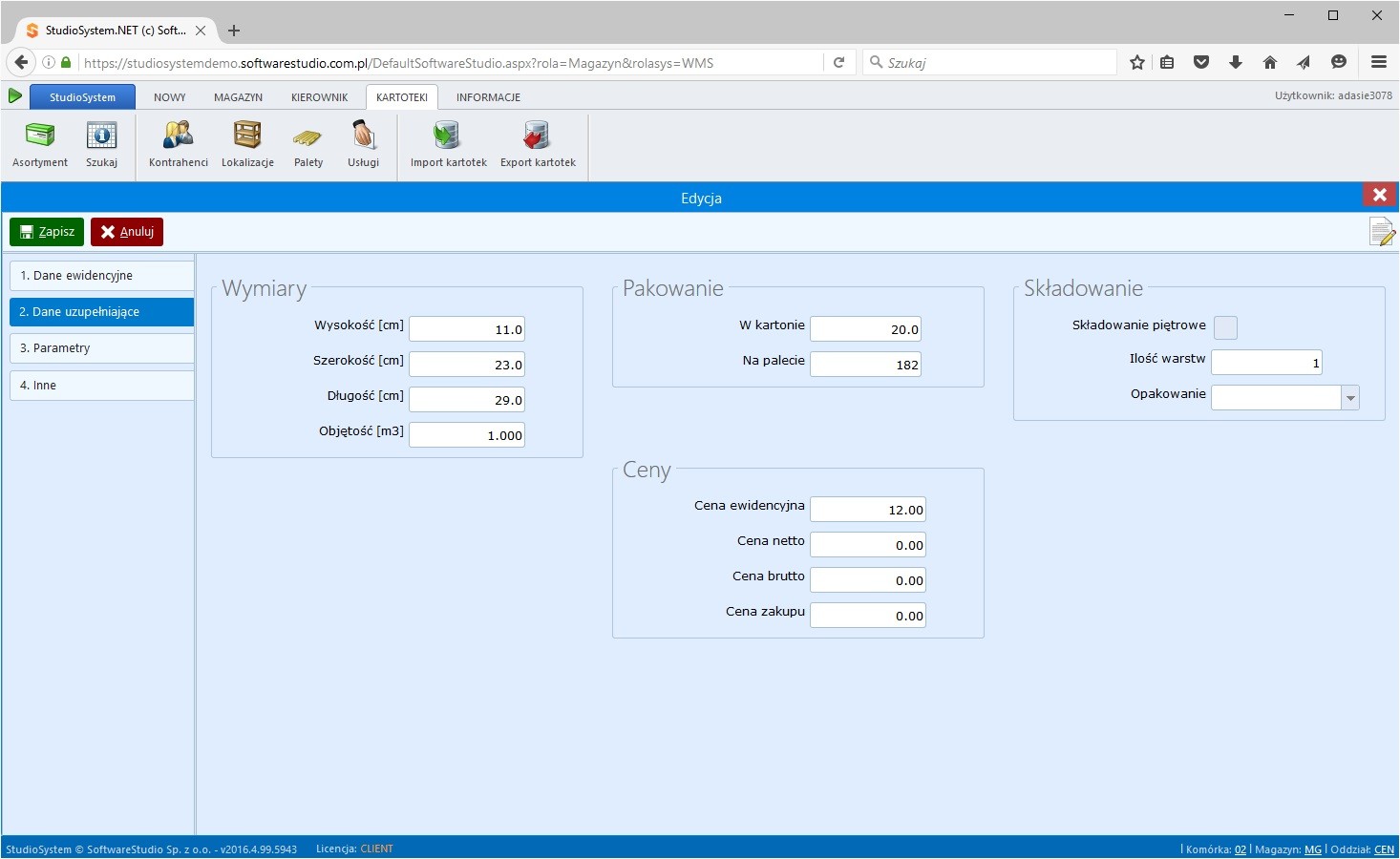This screenshot has height=859, width=1400.
Task: Click the Cena ewidencyjna field
Action: point(868,510)
